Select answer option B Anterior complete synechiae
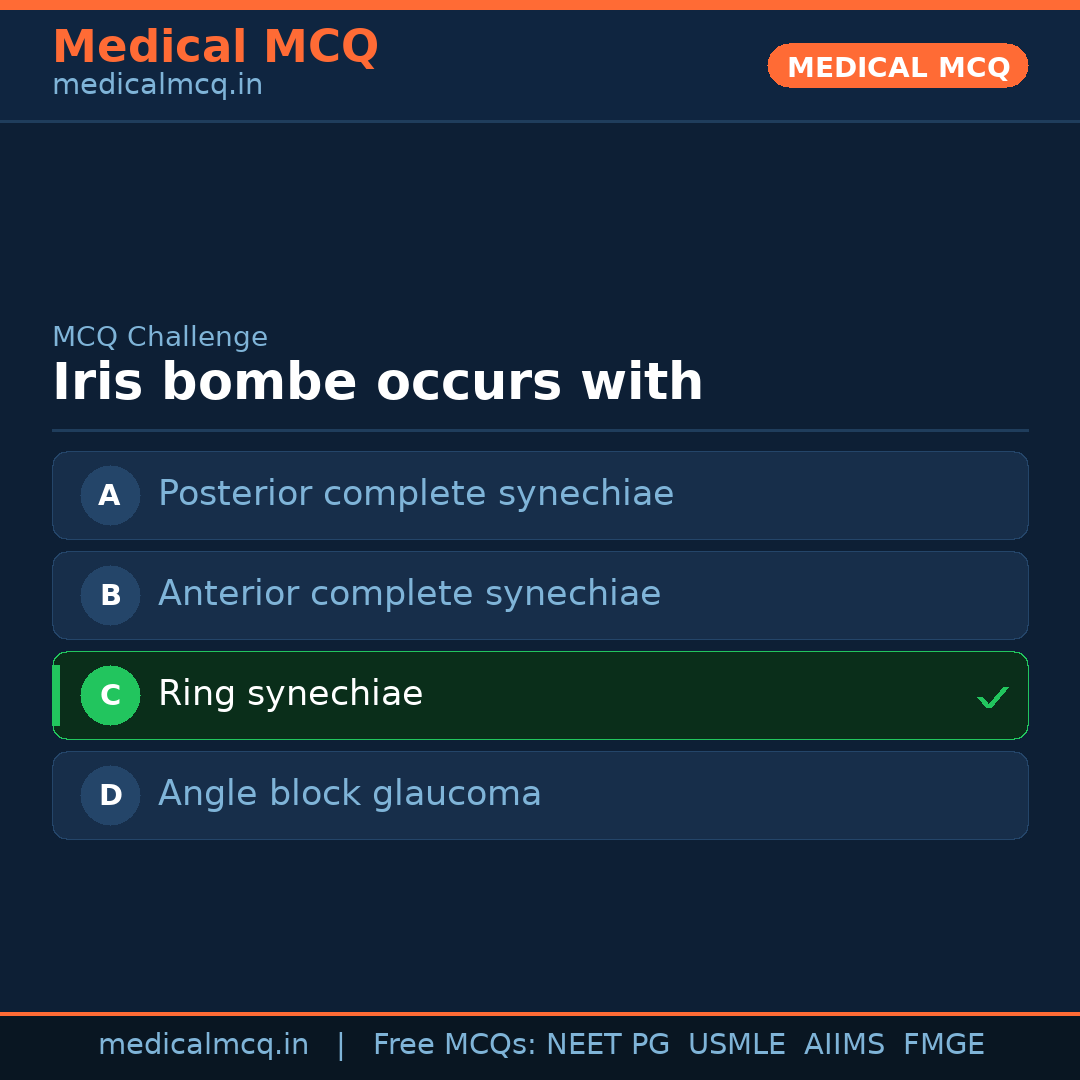The width and height of the screenshot is (1080, 1080). pos(540,595)
